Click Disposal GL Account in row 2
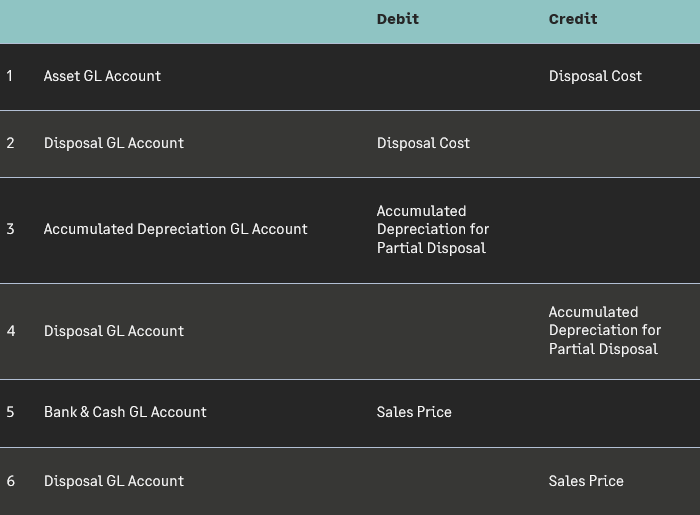Viewport: 700px width, 515px height. pyautogui.click(x=114, y=143)
